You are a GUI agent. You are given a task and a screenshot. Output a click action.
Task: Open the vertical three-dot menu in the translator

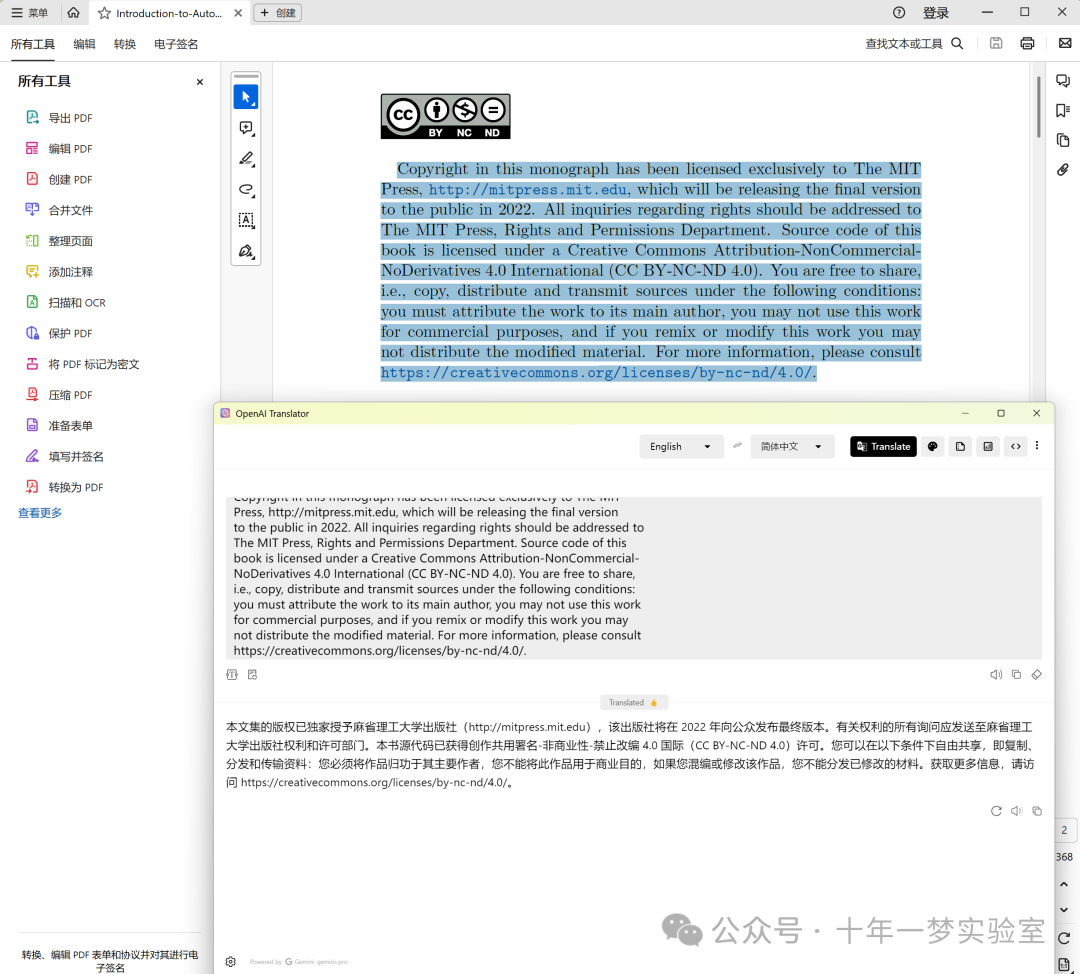1037,446
